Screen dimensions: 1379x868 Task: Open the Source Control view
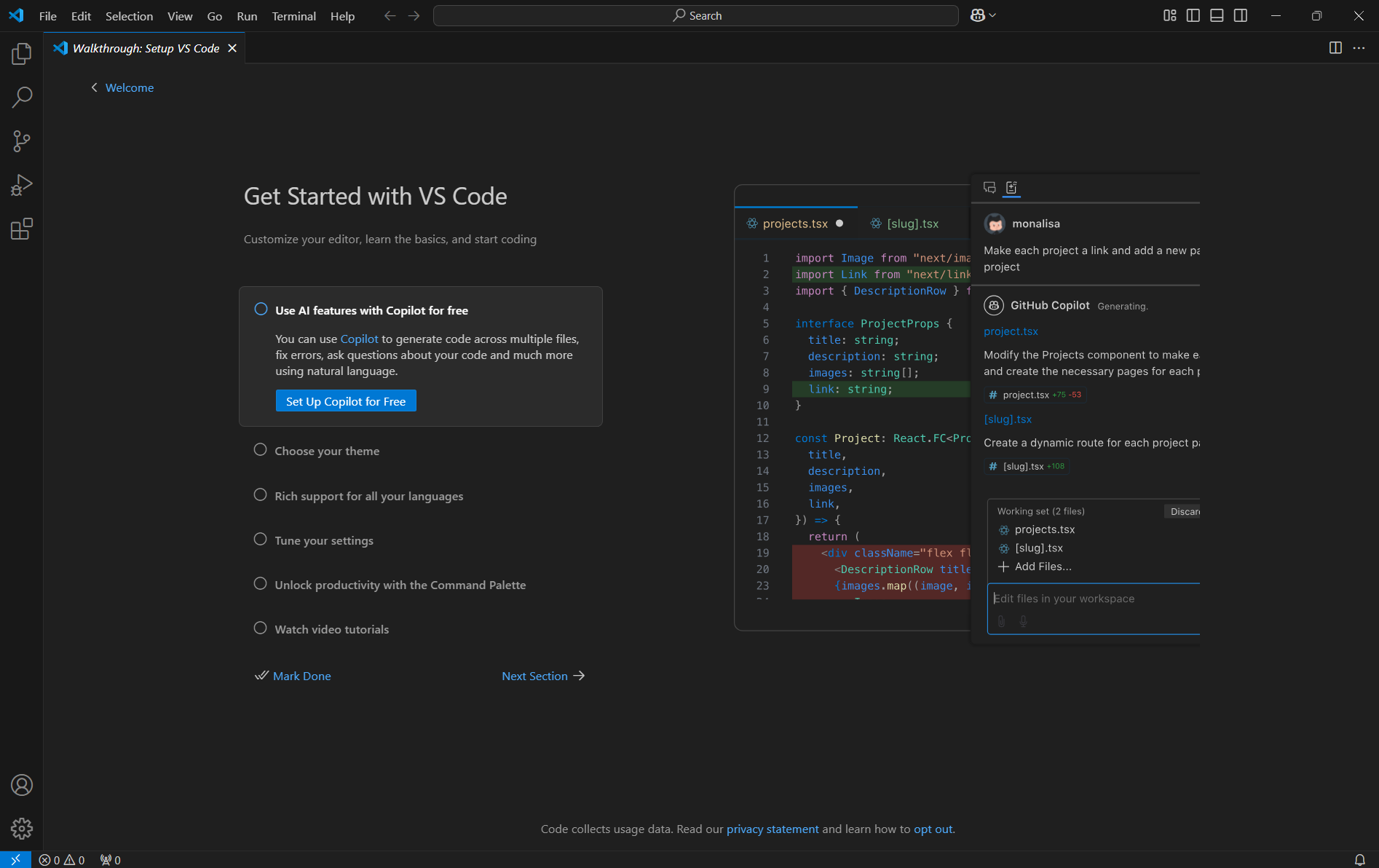22,141
